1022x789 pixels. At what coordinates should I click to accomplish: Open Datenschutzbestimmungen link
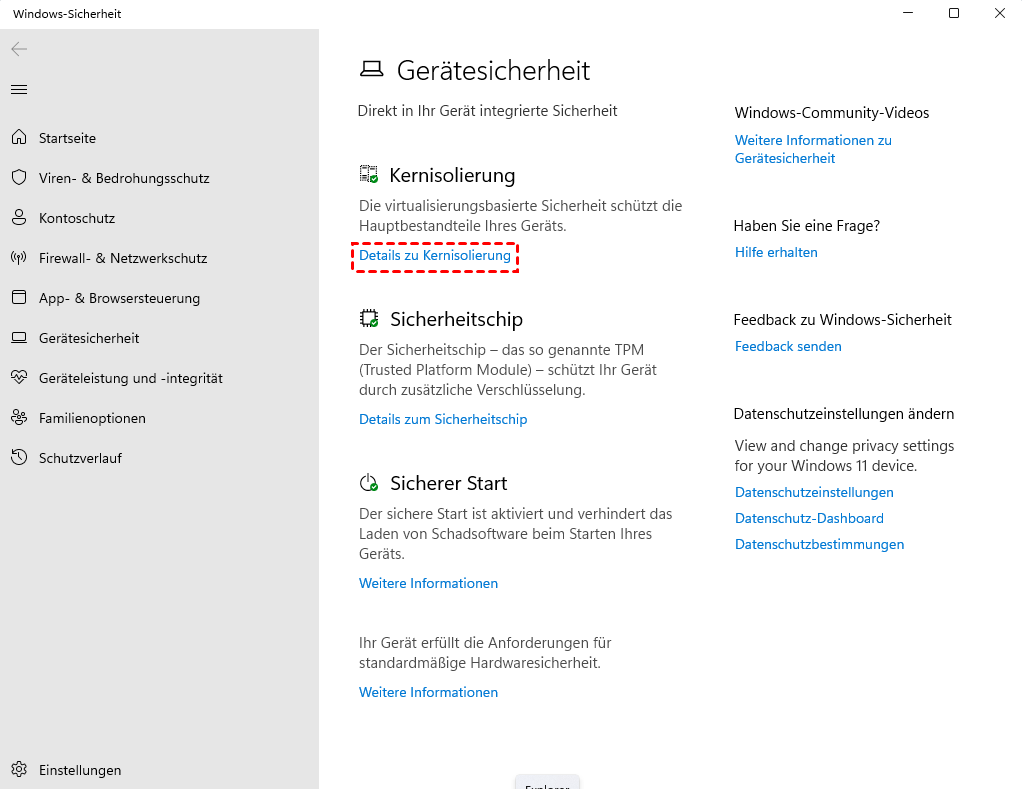(x=819, y=545)
